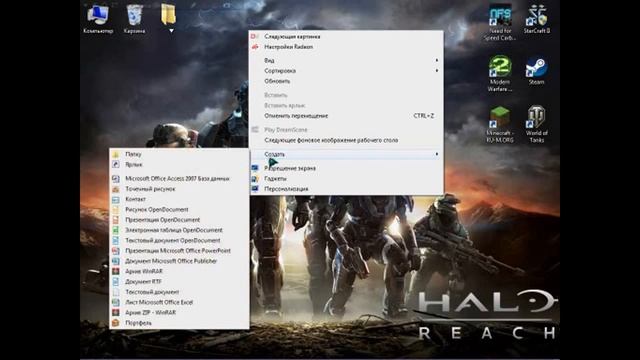Image resolution: width=640 pixels, height=360 pixels.
Task: Create Архив ZIP - WinRAR
Action: pyautogui.click(x=179, y=313)
